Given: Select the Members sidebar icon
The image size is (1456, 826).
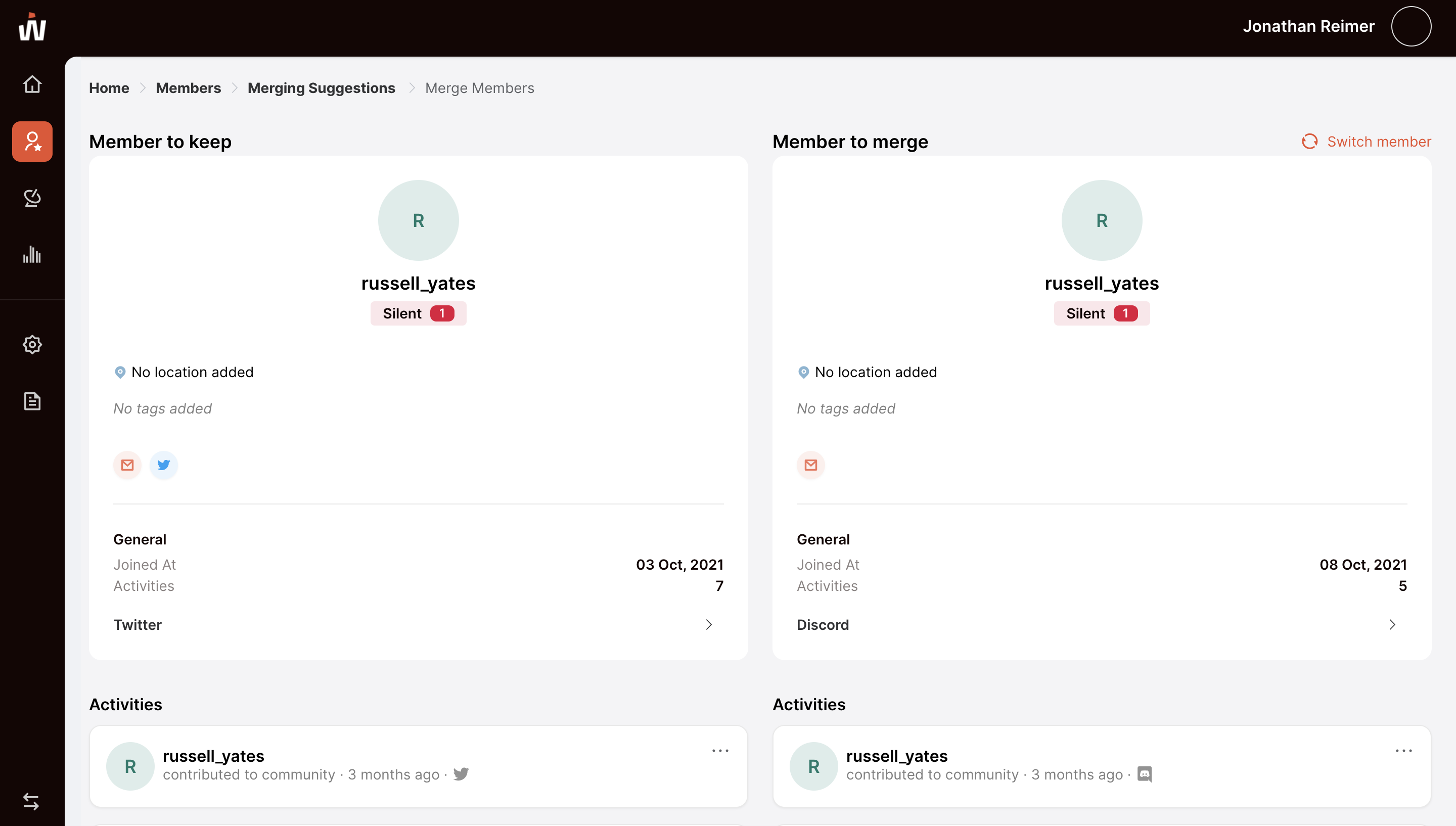Looking at the screenshot, I should tap(32, 141).
